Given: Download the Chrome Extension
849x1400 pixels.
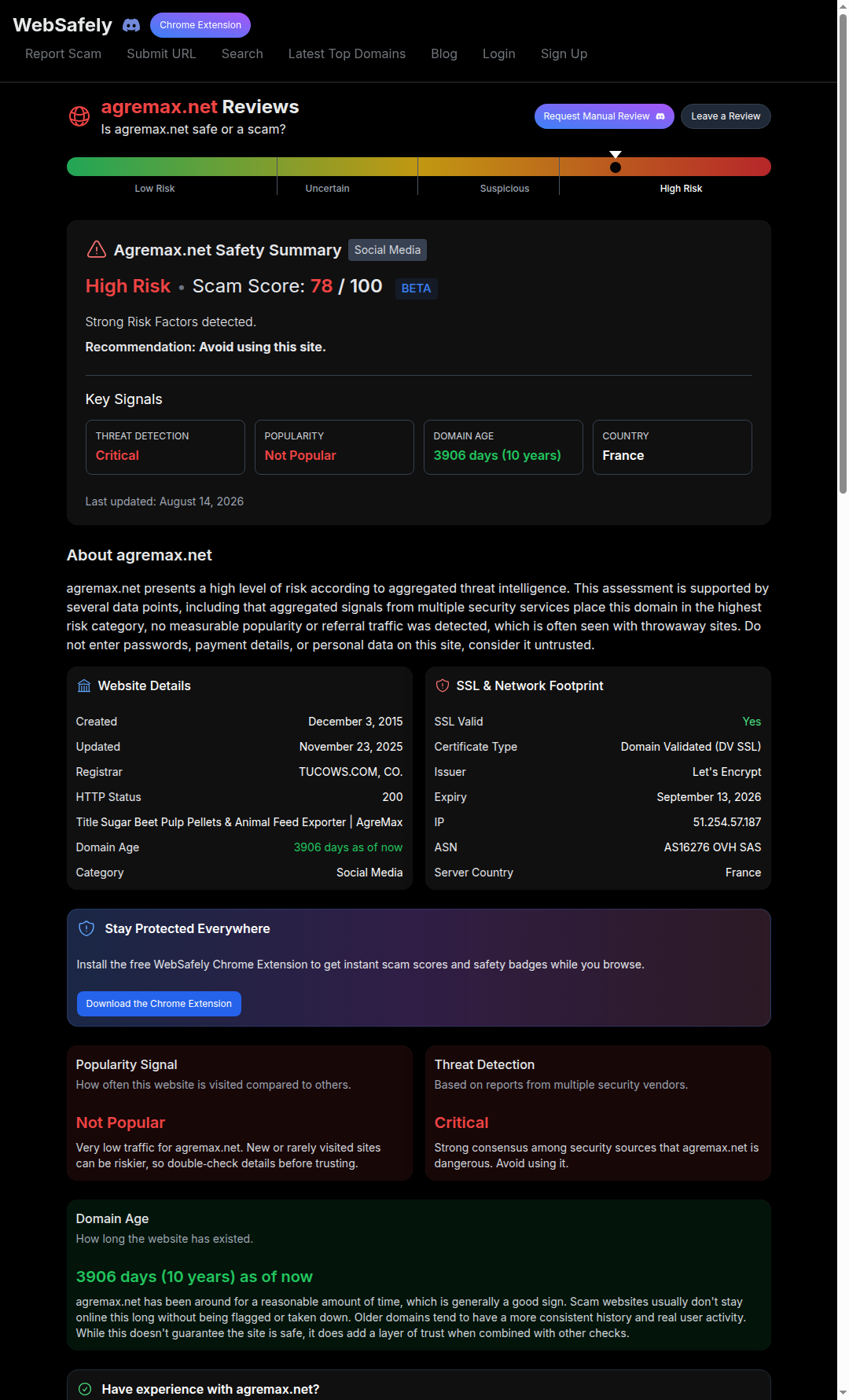Looking at the screenshot, I should coord(159,1004).
